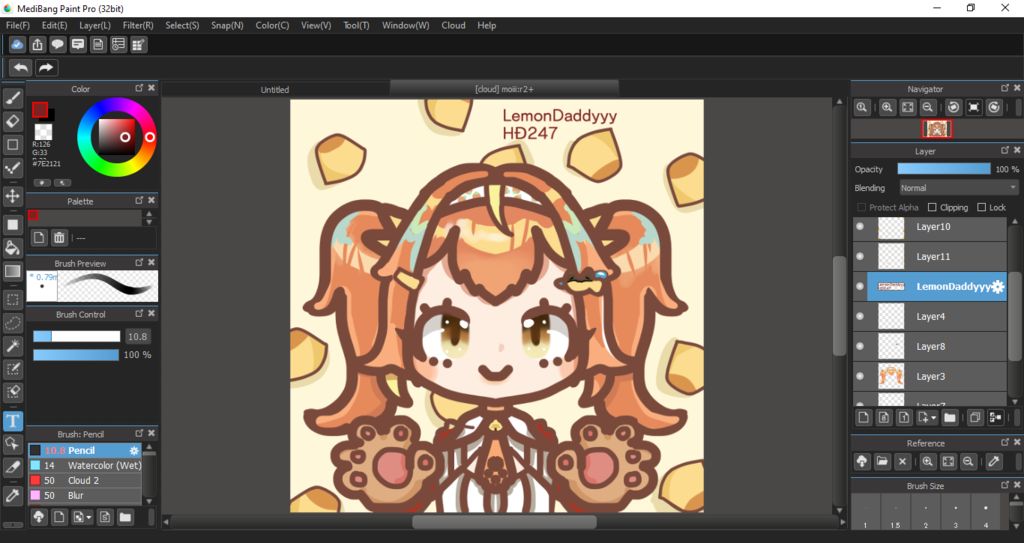Select the Watercolor (Wet) brush

tap(85, 465)
